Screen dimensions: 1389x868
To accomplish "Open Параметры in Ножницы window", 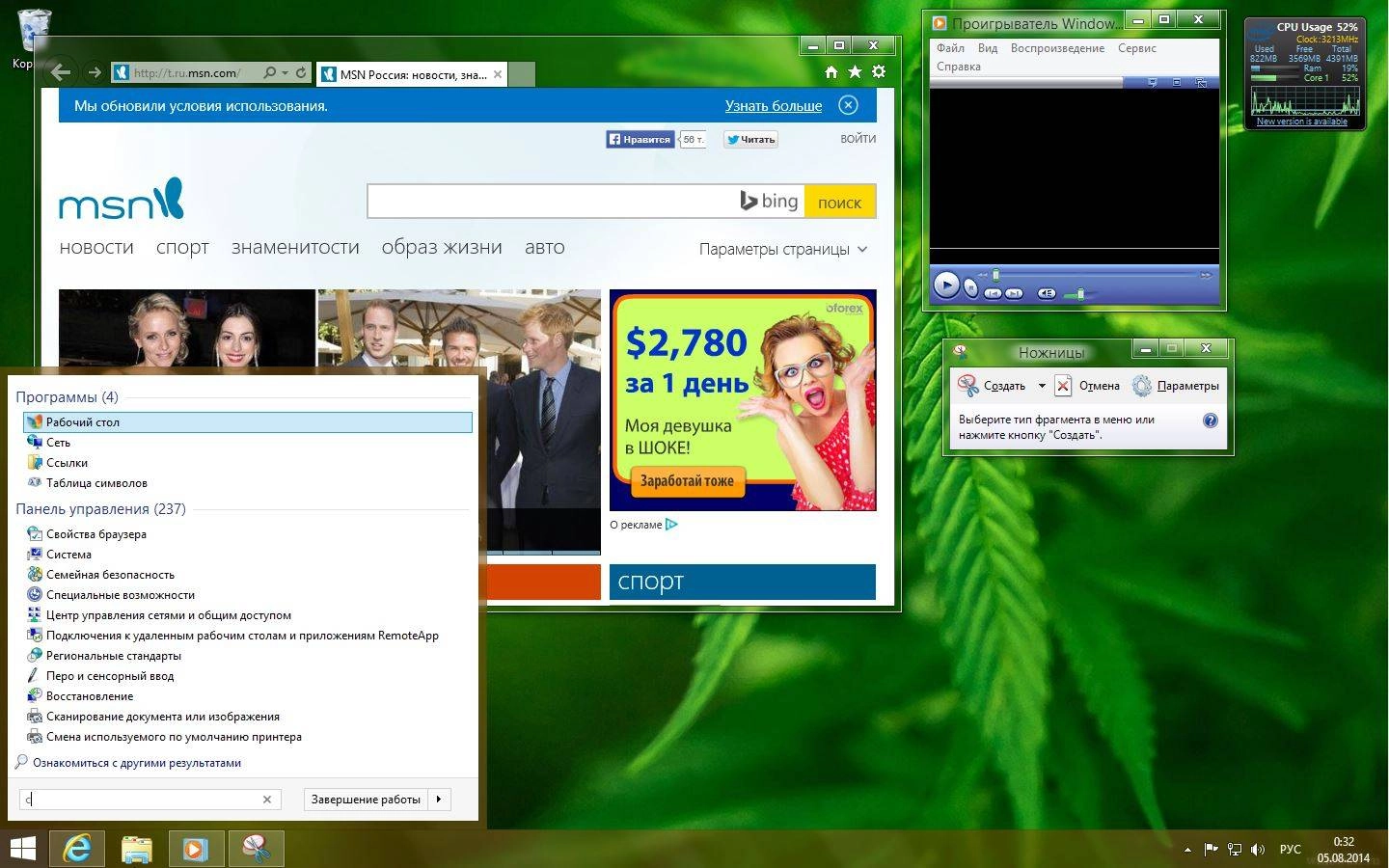I will coord(1176,386).
